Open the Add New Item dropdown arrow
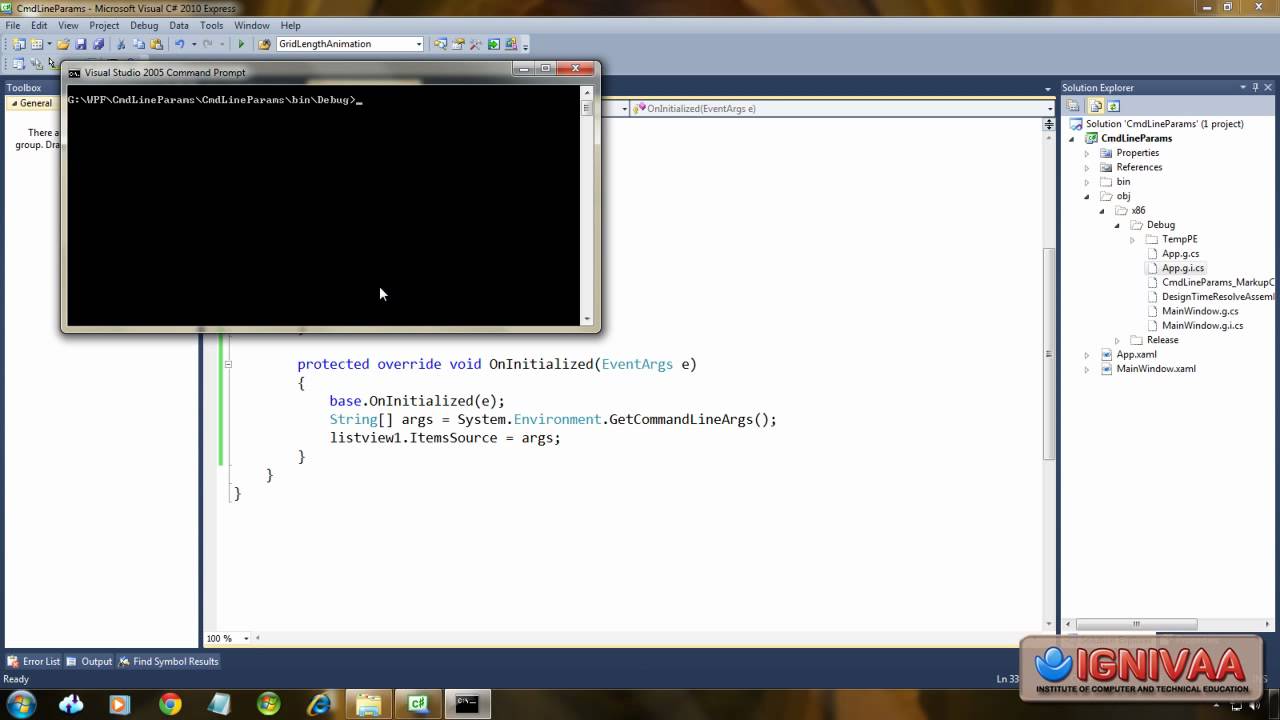 pos(49,44)
